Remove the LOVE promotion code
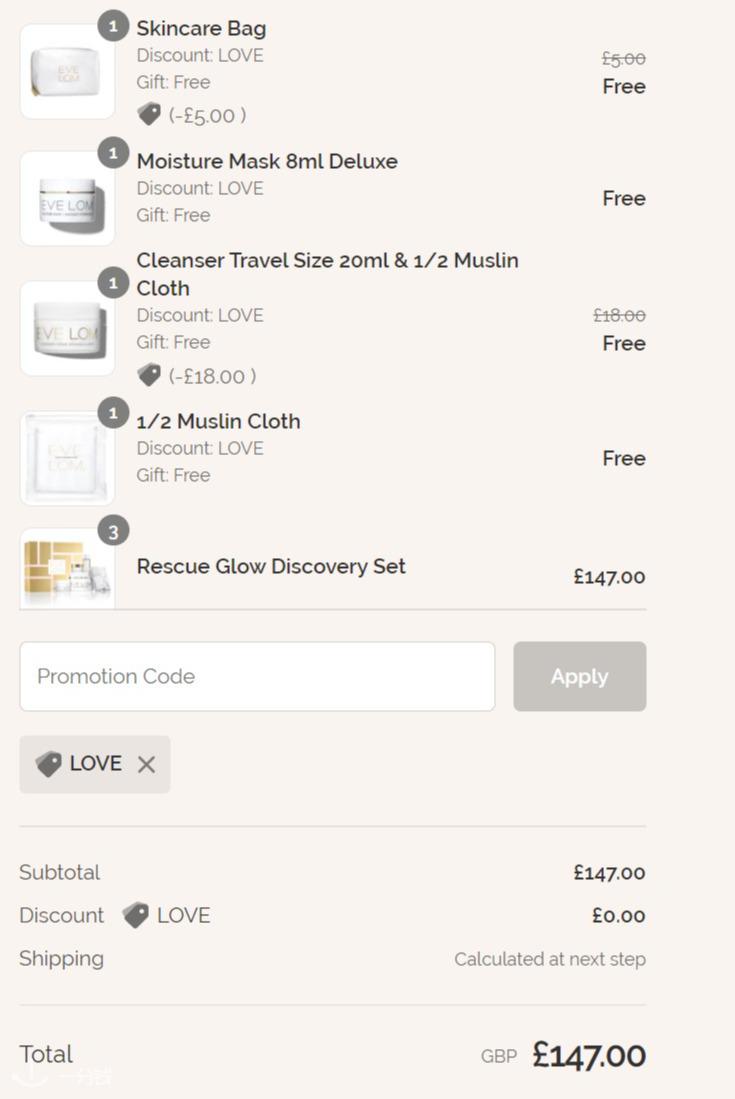 [146, 765]
